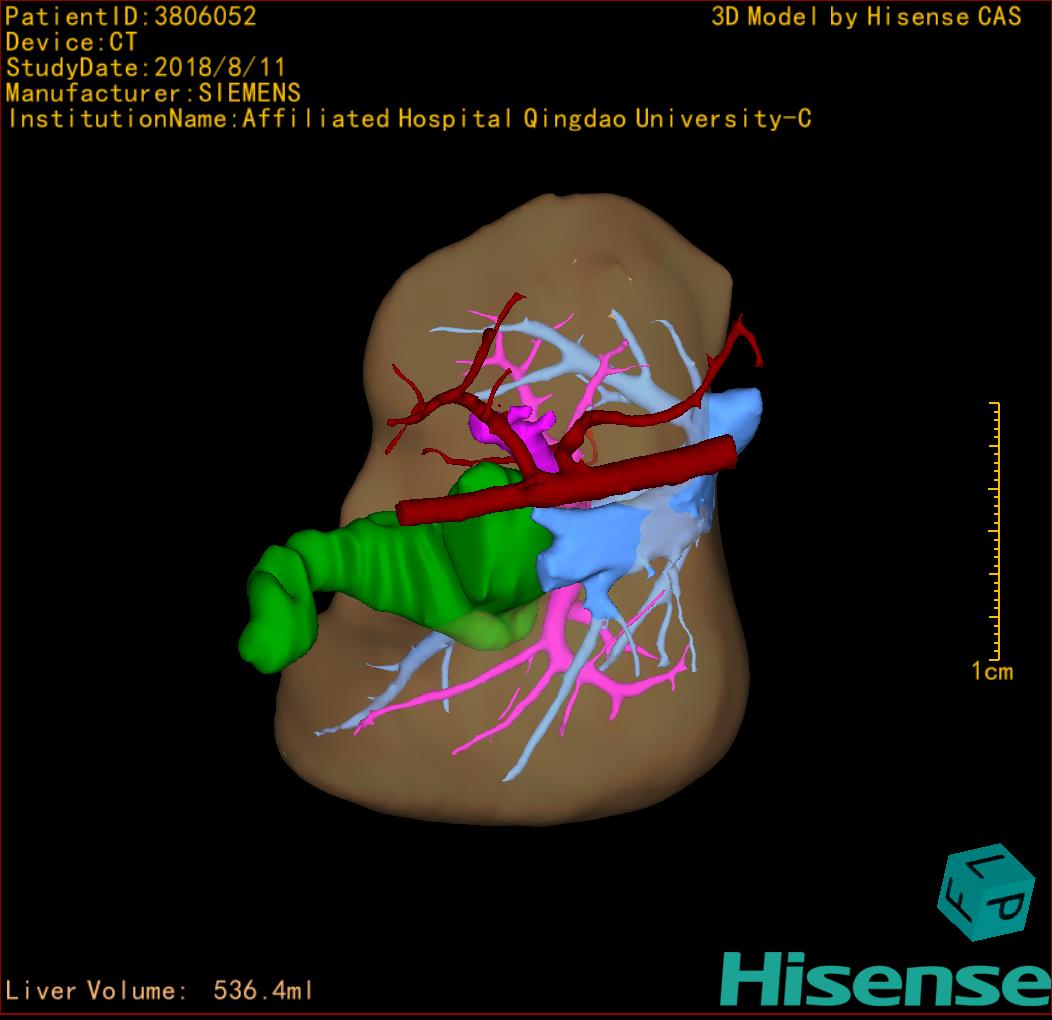Click the Device:CT label
The height and width of the screenshot is (1020, 1052).
tap(71, 43)
